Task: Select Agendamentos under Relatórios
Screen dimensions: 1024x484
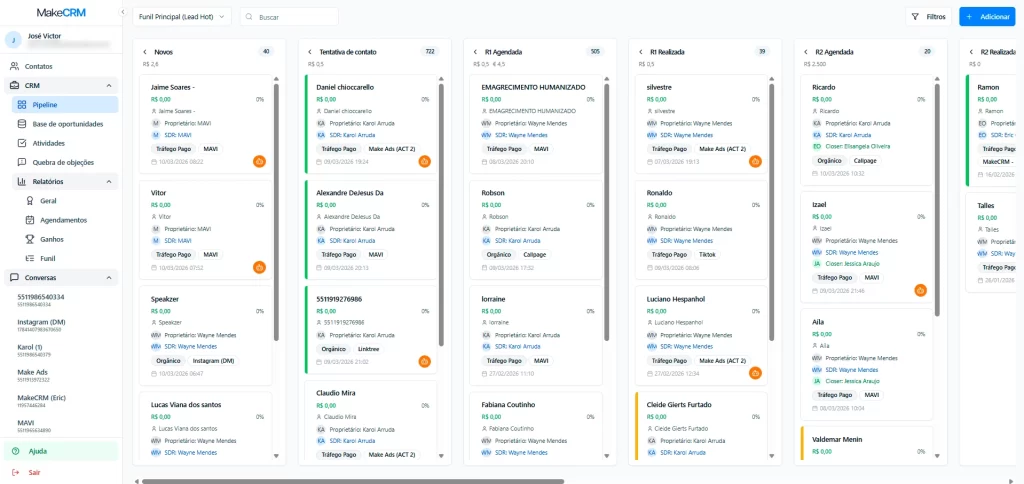Action: click(62, 220)
